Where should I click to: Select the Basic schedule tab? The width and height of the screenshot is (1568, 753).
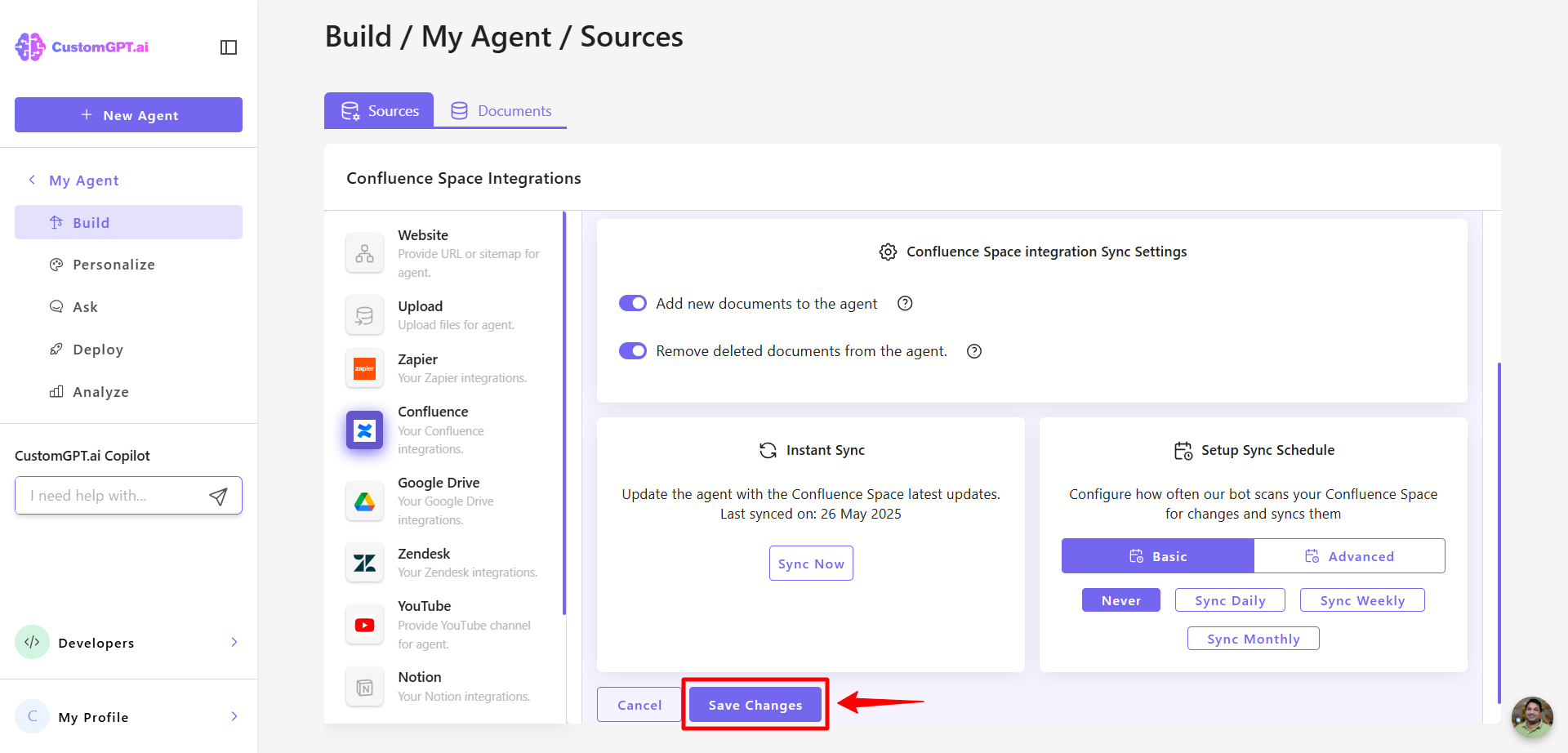tap(1158, 555)
